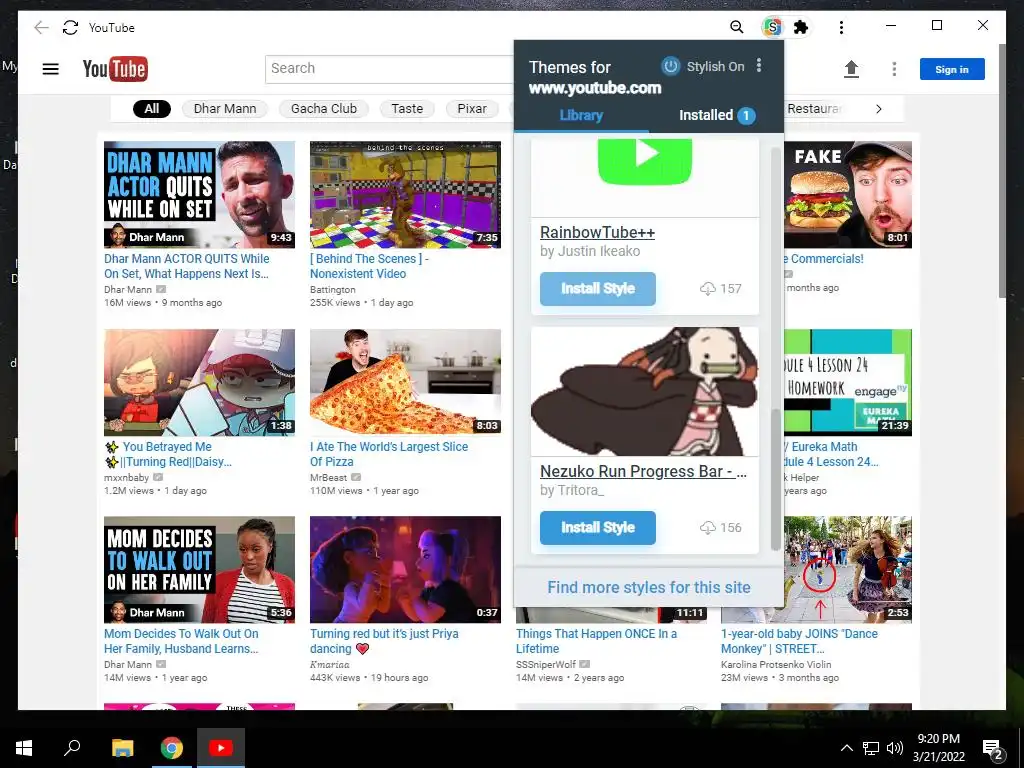The height and width of the screenshot is (768, 1024).
Task: Select the All category chip
Action: pos(152,108)
